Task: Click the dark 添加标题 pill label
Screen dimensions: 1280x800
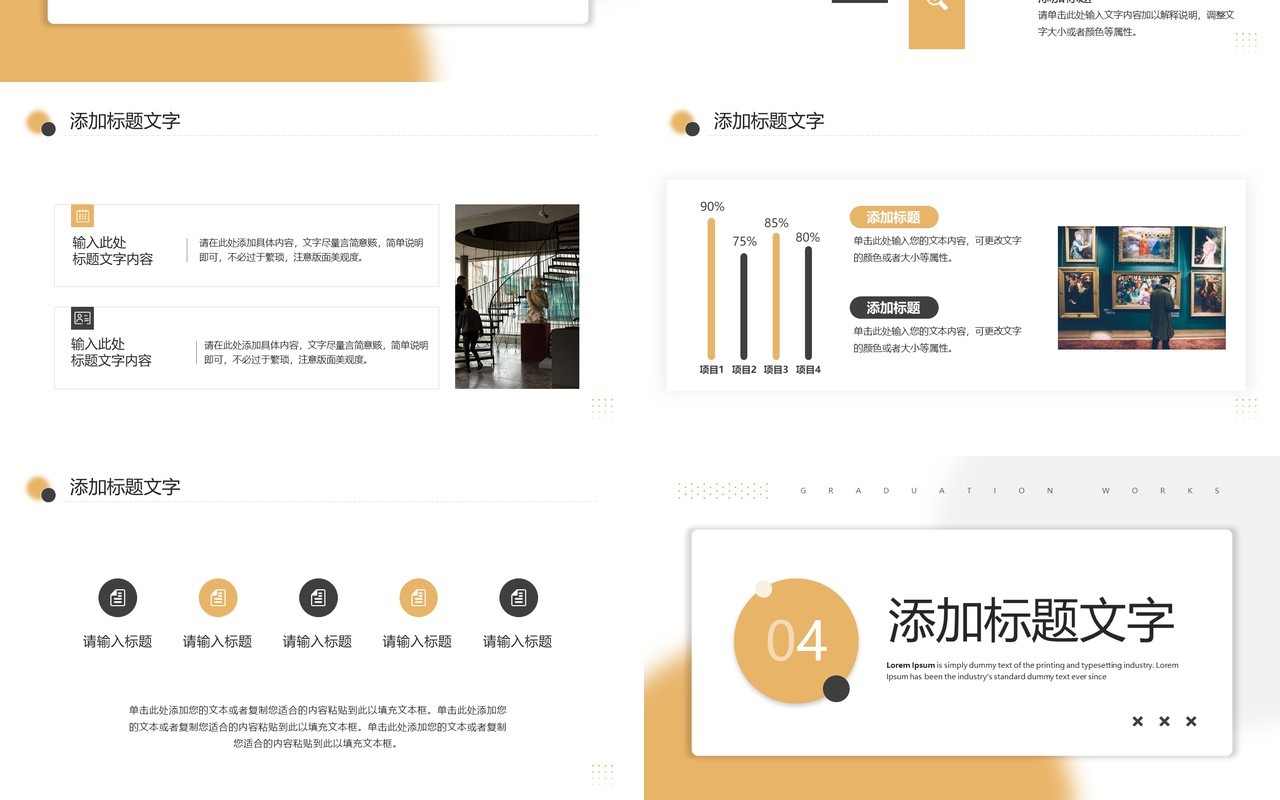Action: coord(894,308)
